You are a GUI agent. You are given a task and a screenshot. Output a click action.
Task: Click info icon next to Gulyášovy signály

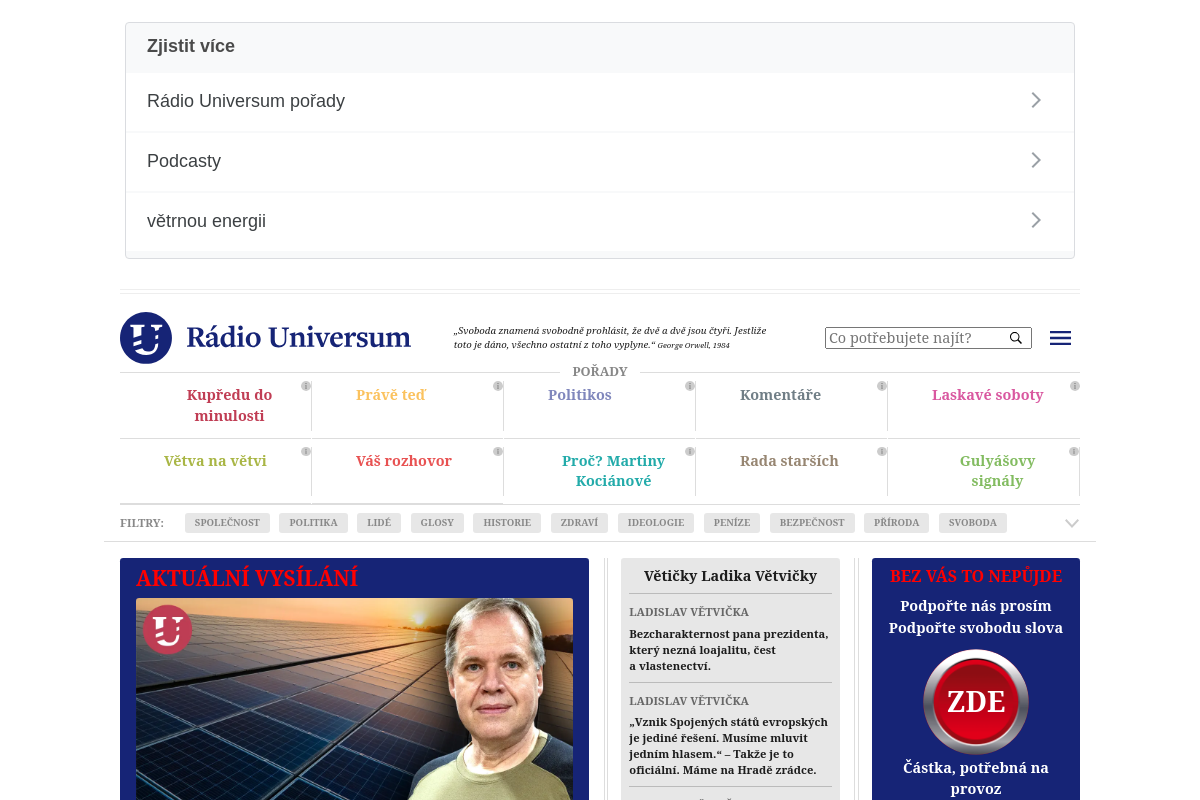tap(1074, 451)
